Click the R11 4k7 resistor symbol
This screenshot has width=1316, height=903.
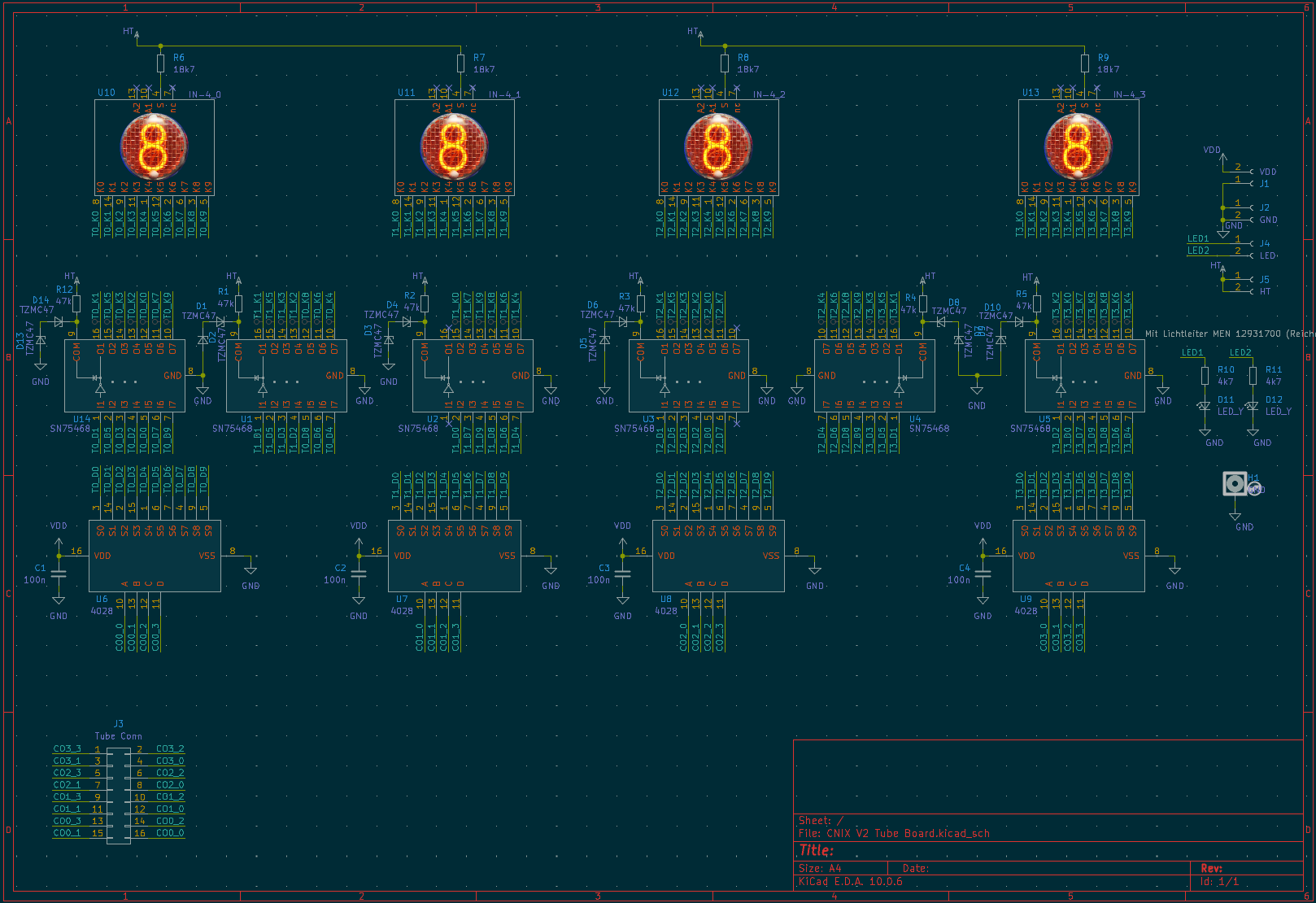pyautogui.click(x=1253, y=375)
